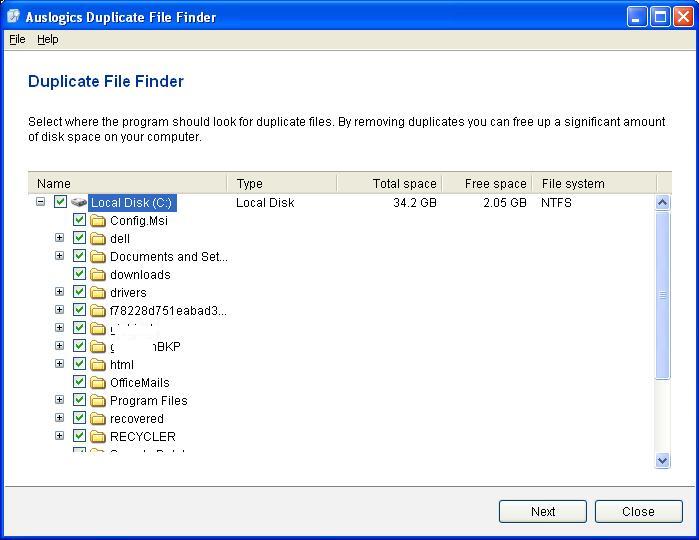This screenshot has width=699, height=540.
Task: Collapse the Local Disk (C:) tree node
Action: tap(40, 202)
